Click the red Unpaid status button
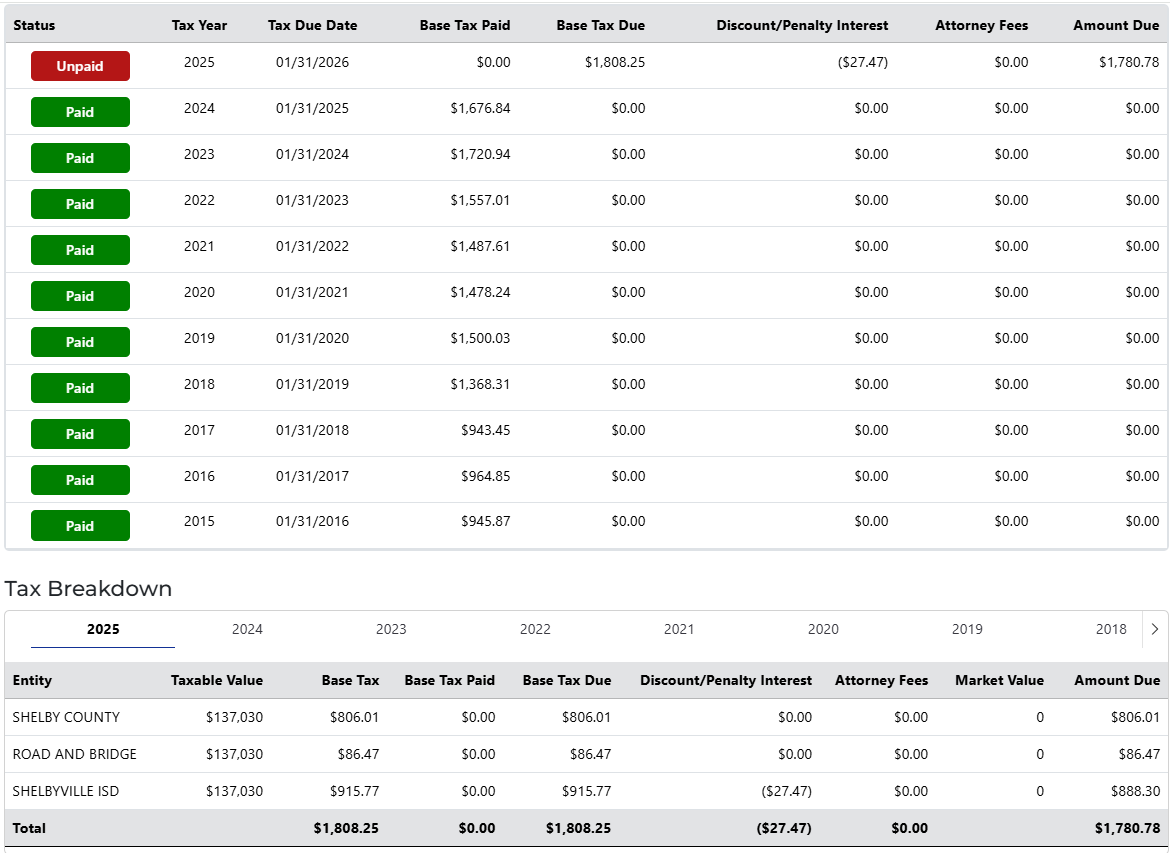Screen dimensions: 1170x853 pyautogui.click(x=80, y=66)
